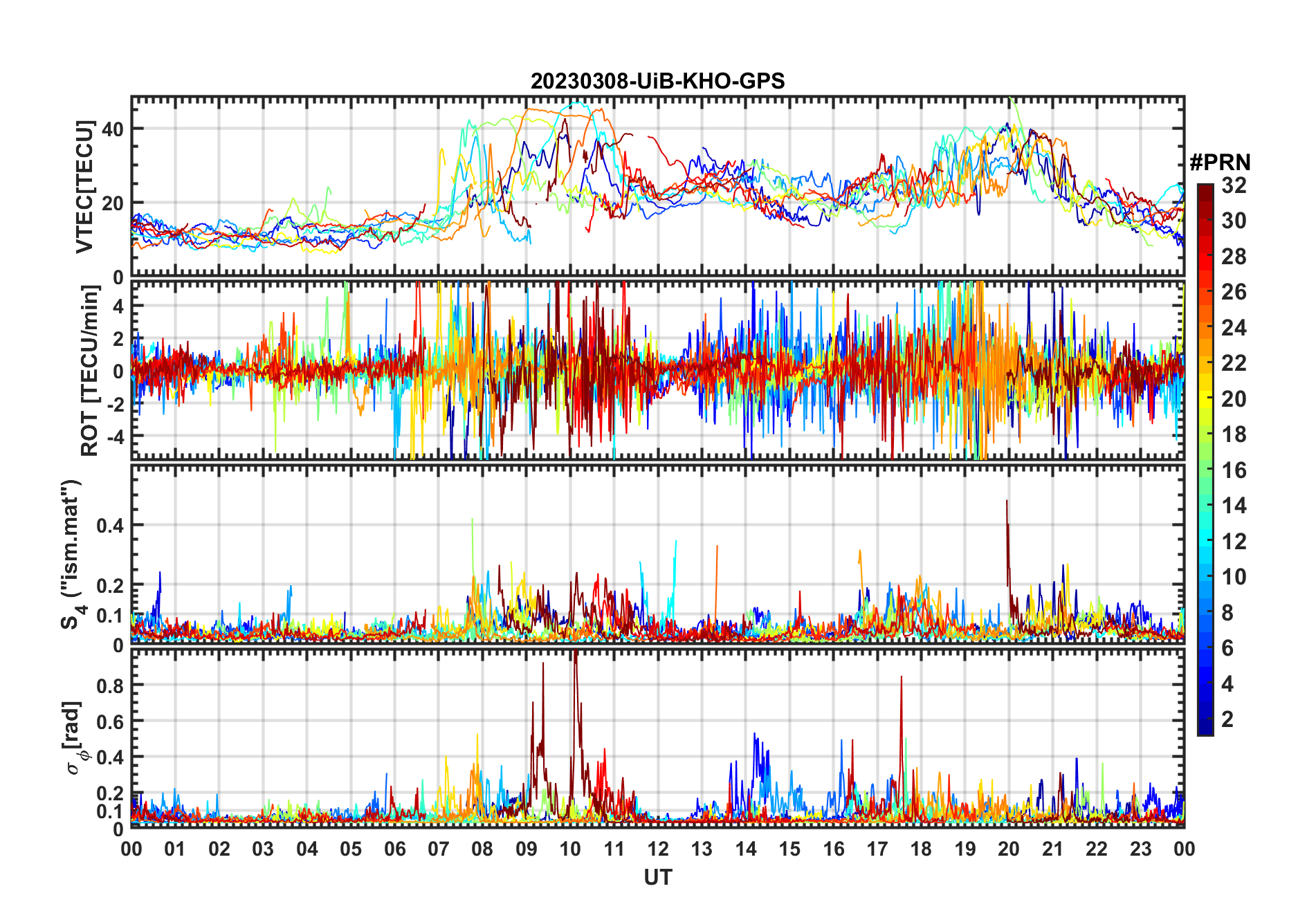Click x-axis tick label 08
Viewport: 1316px width, 920px height.
pyautogui.click(x=482, y=849)
